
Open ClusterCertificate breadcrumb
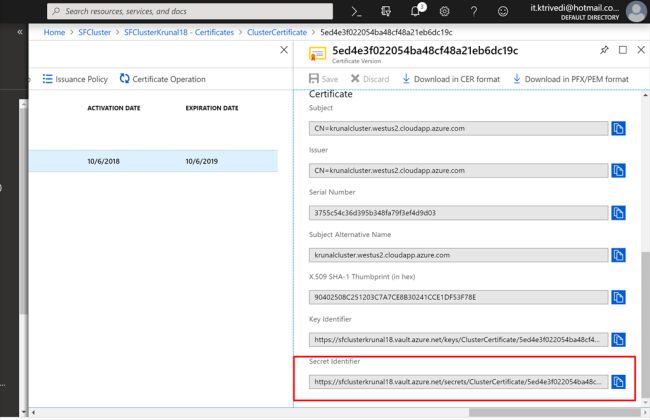coord(277,32)
